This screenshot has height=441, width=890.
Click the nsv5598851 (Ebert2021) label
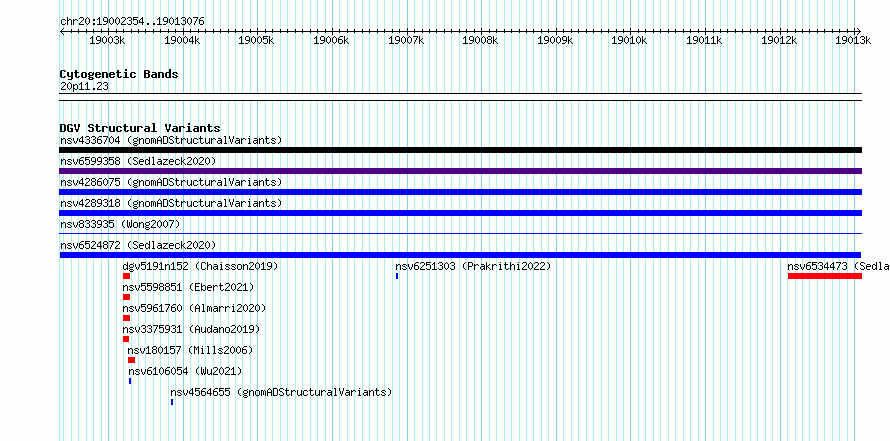(x=188, y=287)
